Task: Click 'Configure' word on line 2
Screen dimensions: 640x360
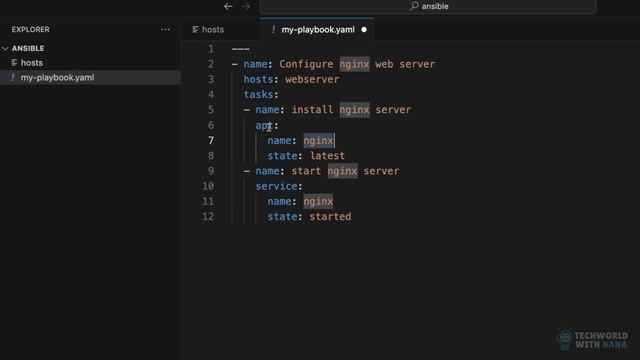Action: click(306, 64)
